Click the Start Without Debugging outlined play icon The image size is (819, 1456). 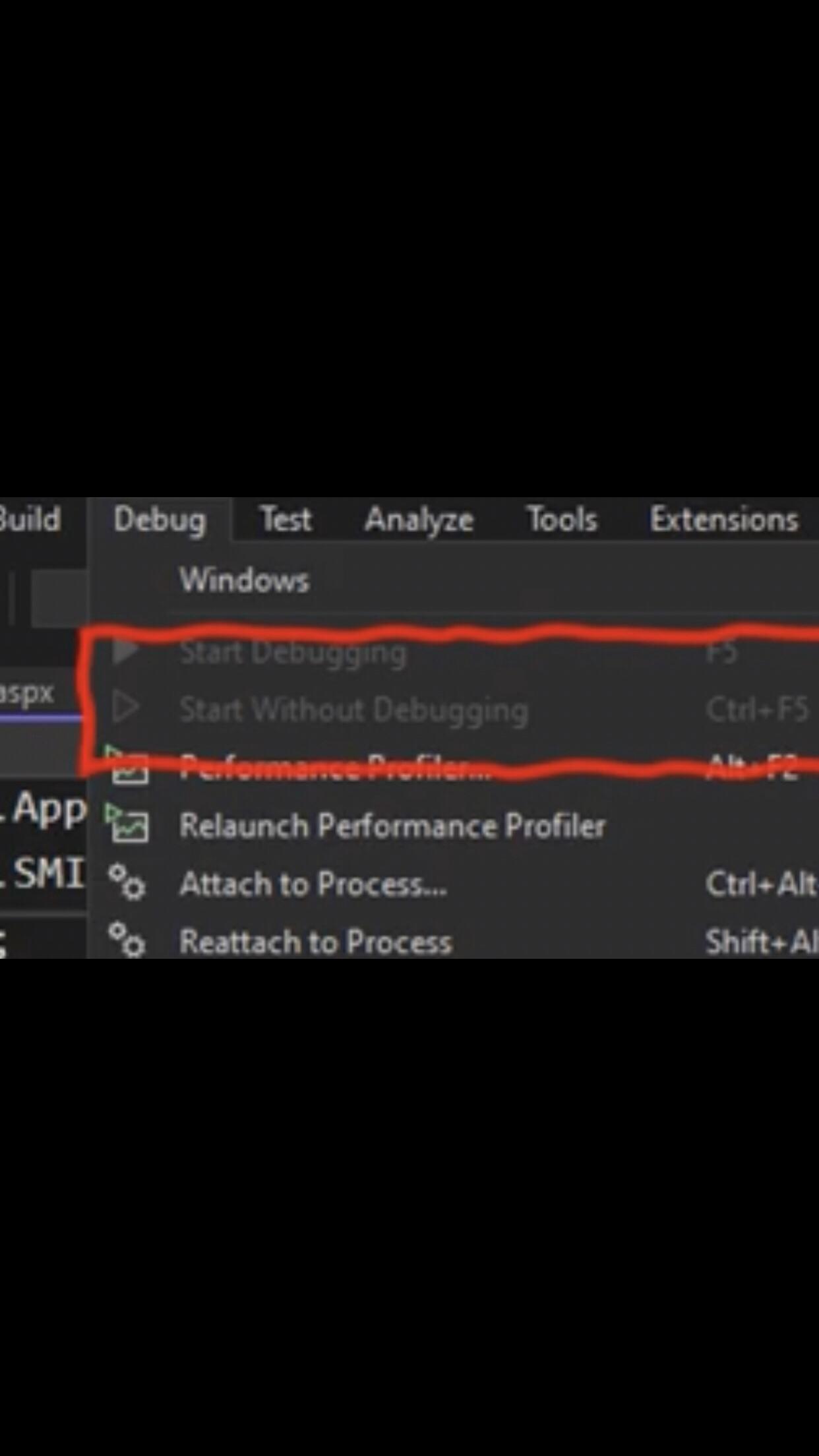click(127, 709)
